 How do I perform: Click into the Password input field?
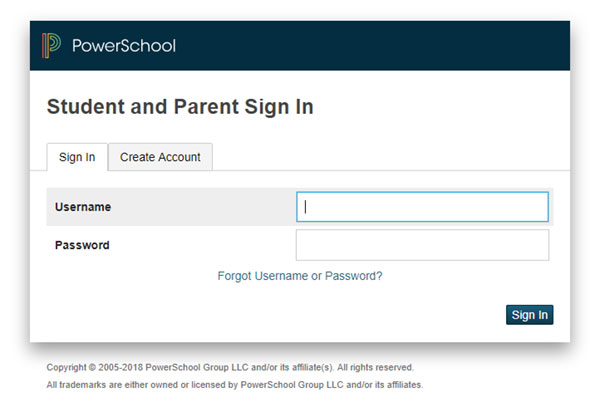coord(422,245)
